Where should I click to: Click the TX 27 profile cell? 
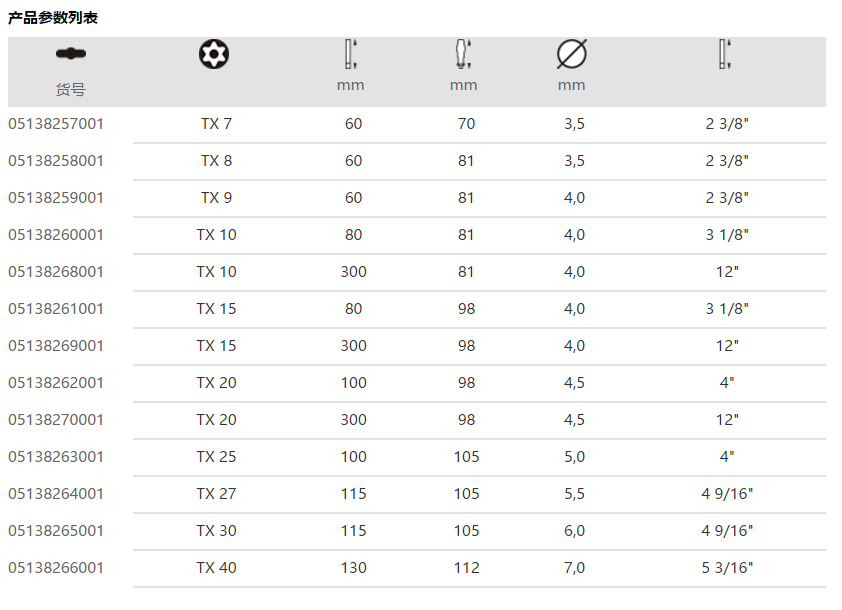pyautogui.click(x=216, y=494)
